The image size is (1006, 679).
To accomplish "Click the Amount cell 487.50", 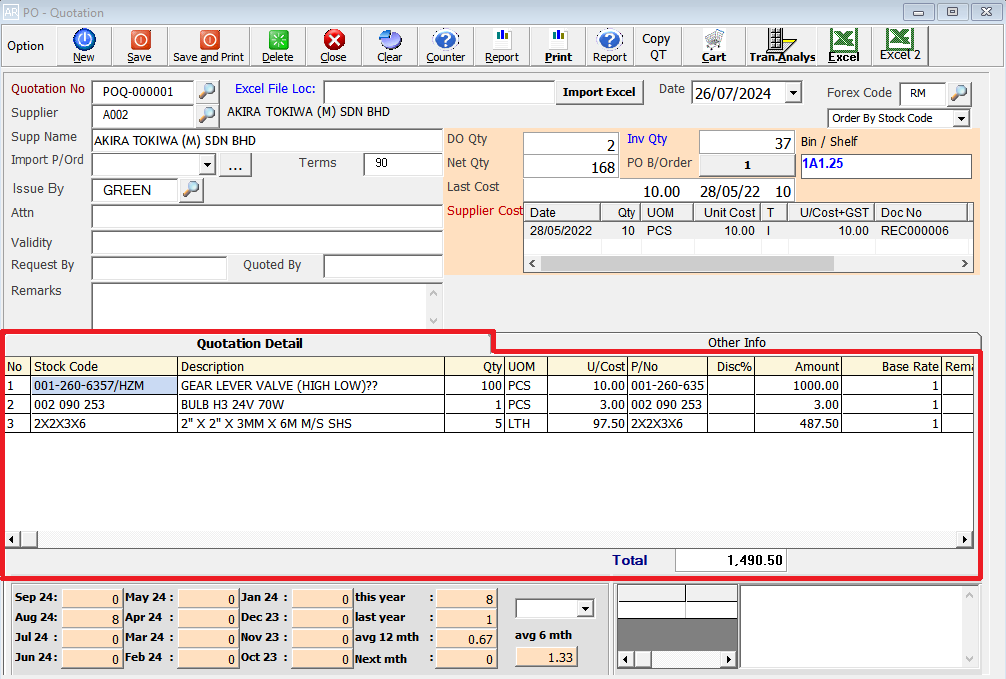I will 798,424.
